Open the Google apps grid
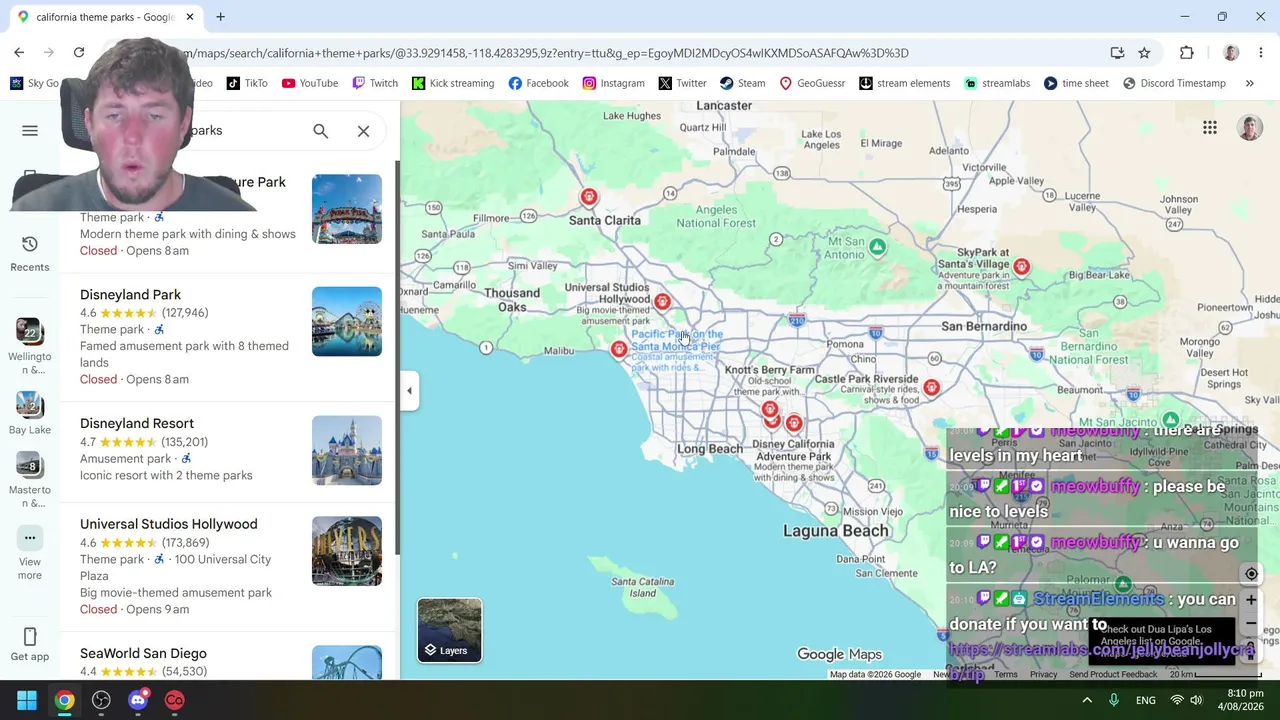Image resolution: width=1280 pixels, height=720 pixels. coord(1210,127)
